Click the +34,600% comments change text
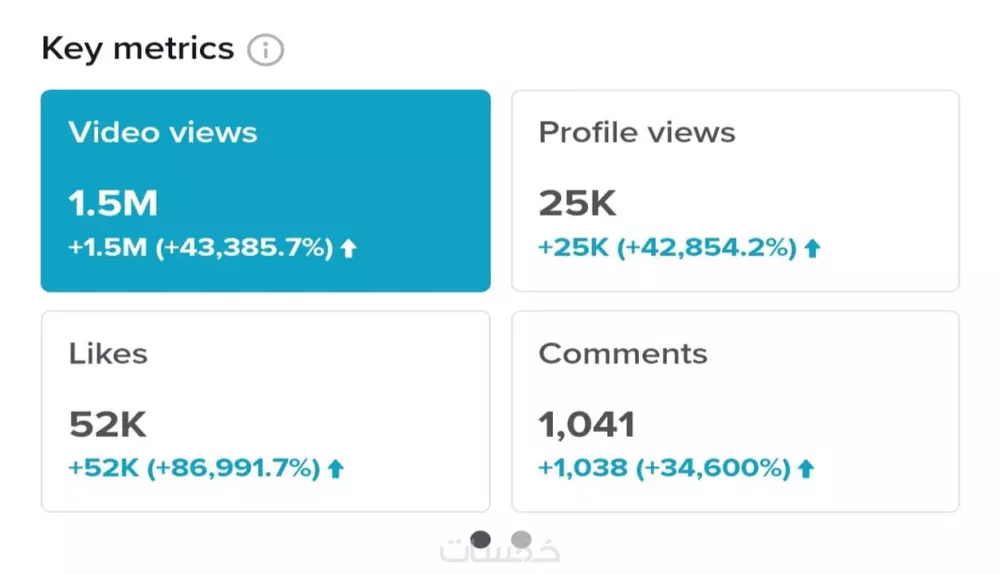 click(x=714, y=468)
